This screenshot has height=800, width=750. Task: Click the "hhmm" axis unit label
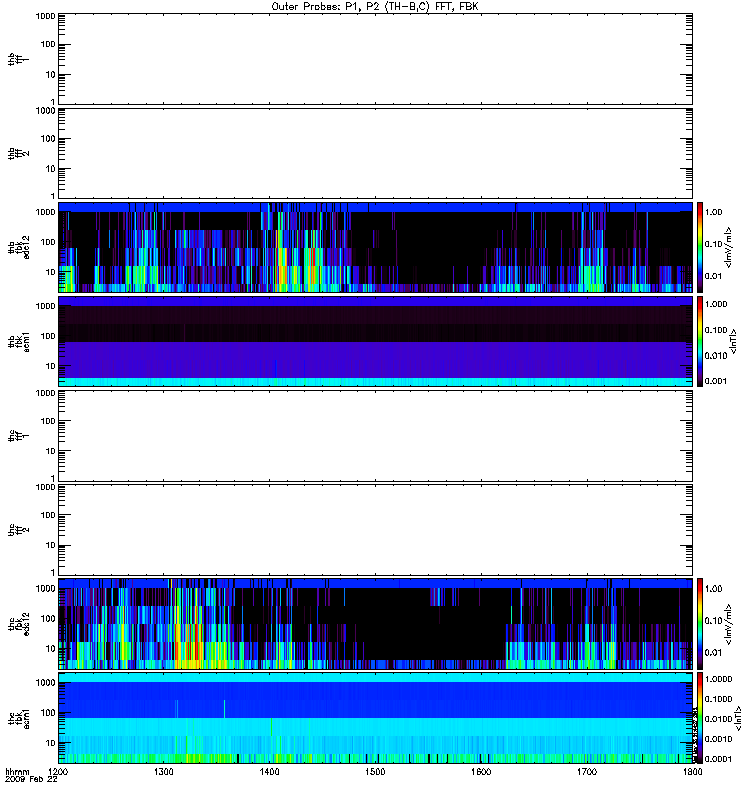click(x=17, y=772)
